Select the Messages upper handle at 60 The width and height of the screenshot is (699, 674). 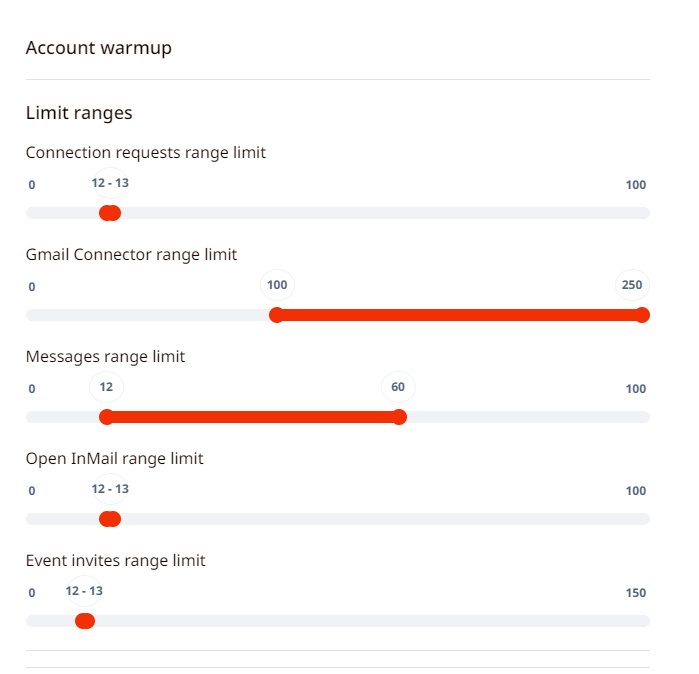point(399,417)
